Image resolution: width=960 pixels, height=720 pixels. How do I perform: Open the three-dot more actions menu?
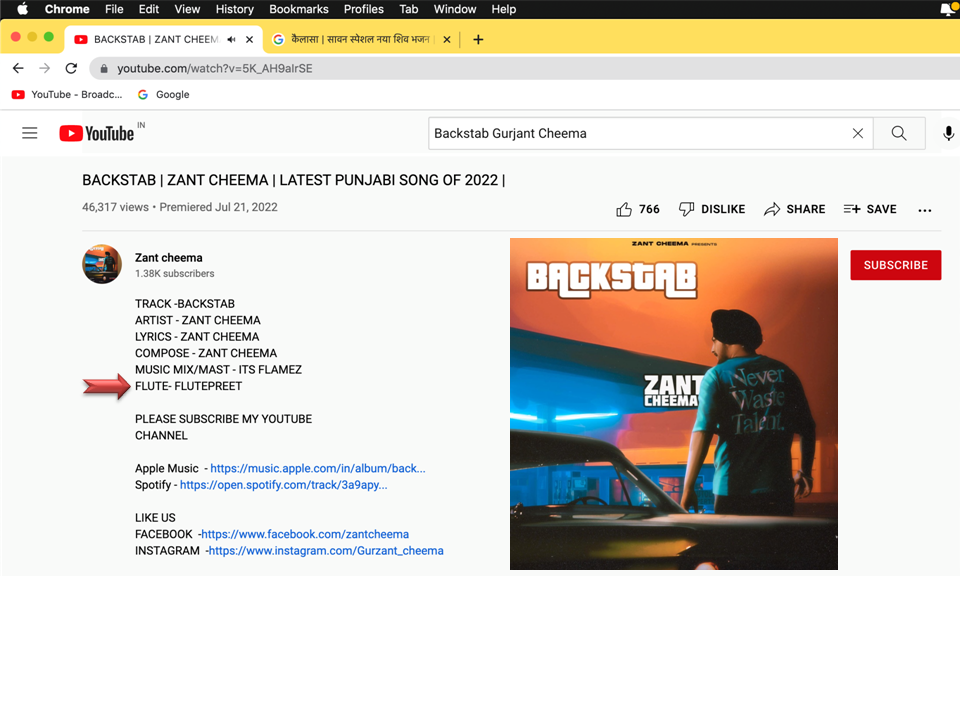924,210
